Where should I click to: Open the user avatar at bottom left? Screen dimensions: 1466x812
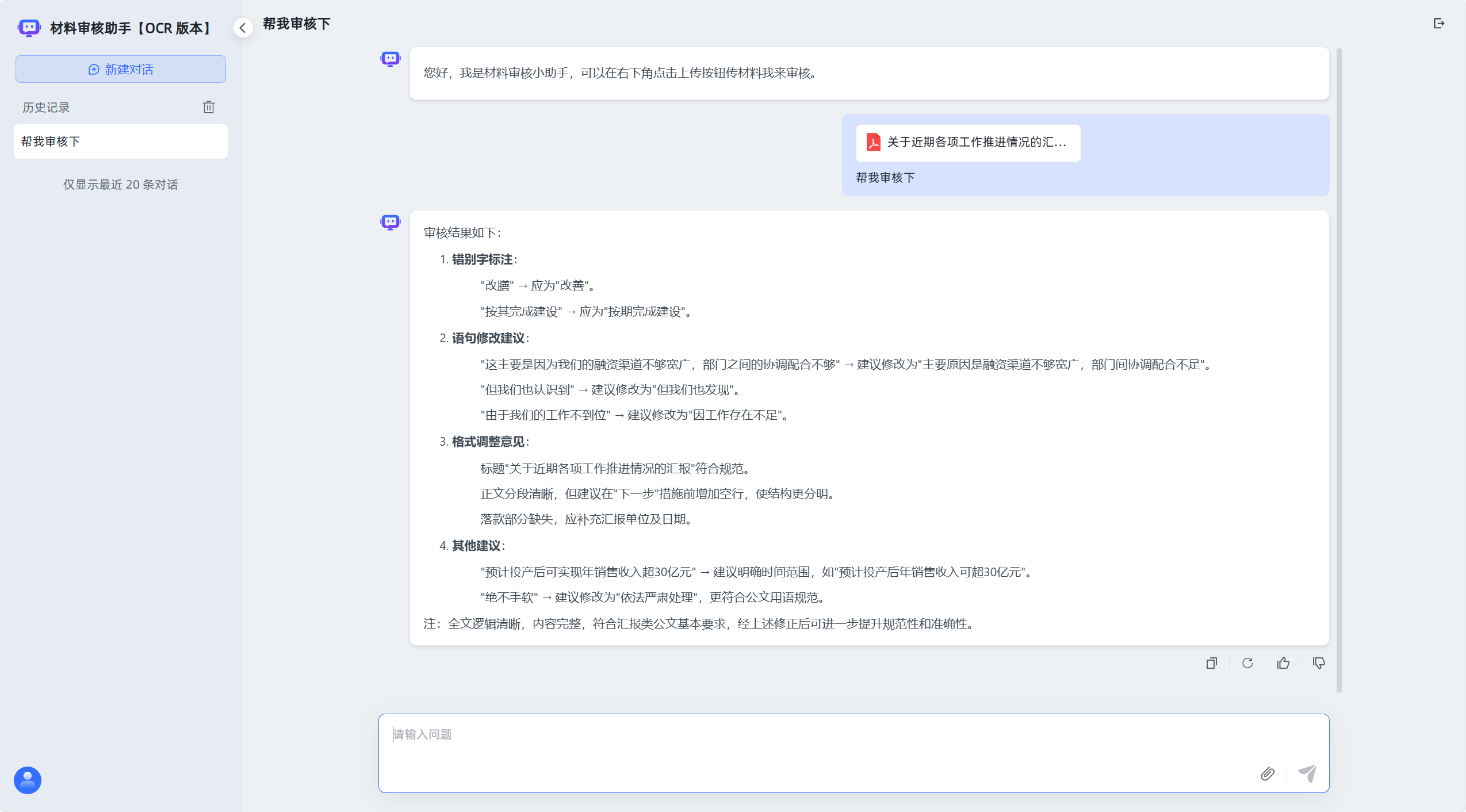[28, 780]
